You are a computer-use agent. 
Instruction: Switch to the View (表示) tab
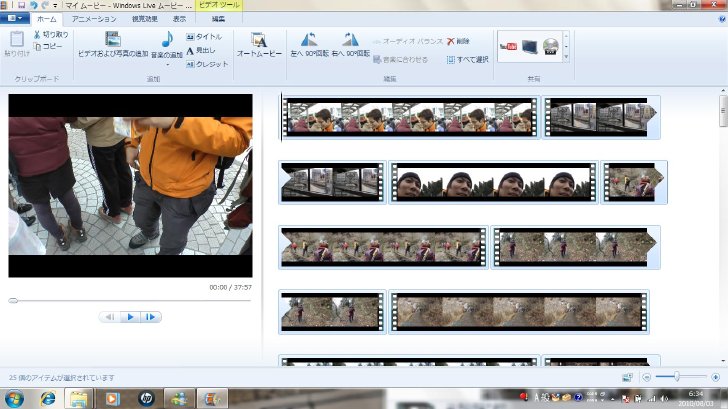tap(179, 19)
